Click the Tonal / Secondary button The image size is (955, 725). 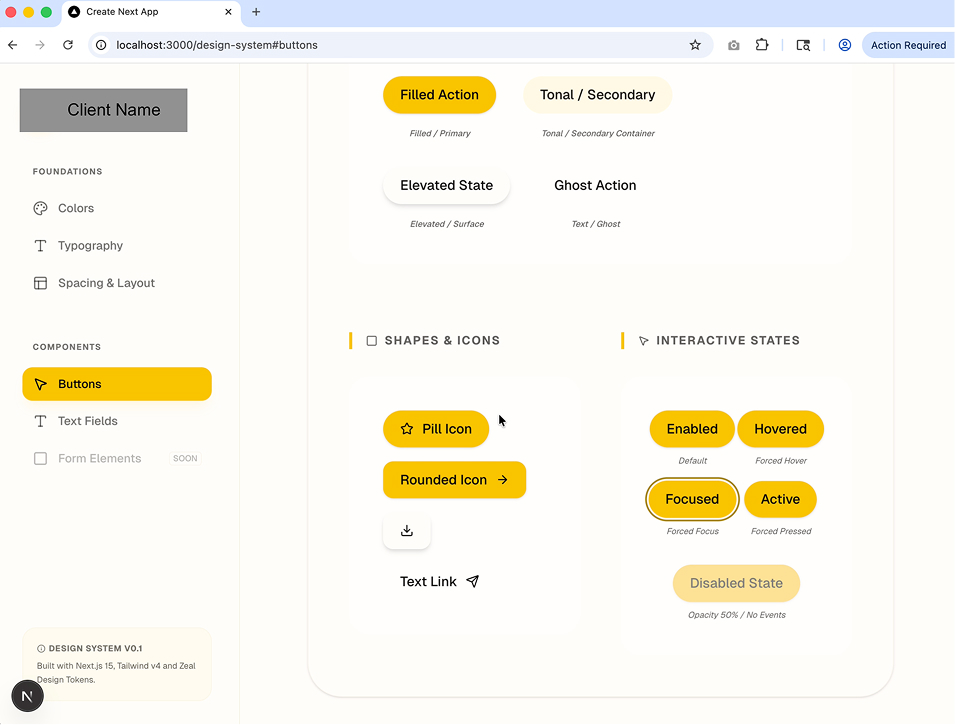(x=597, y=95)
